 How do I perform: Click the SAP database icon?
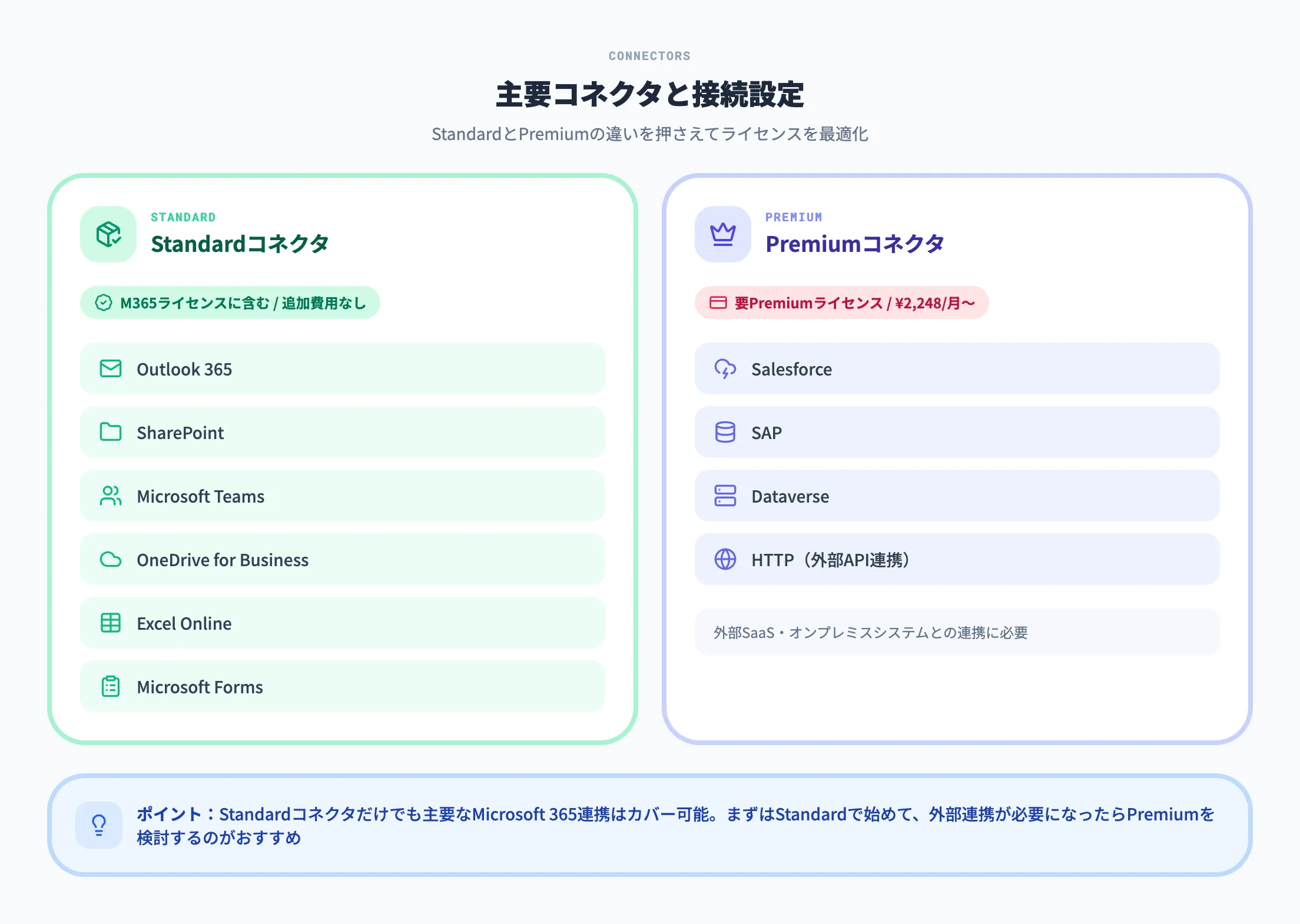[x=725, y=433]
